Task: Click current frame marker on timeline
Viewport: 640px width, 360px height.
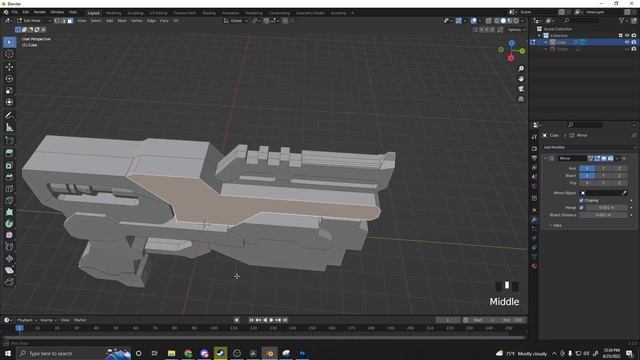Action: coord(19,328)
